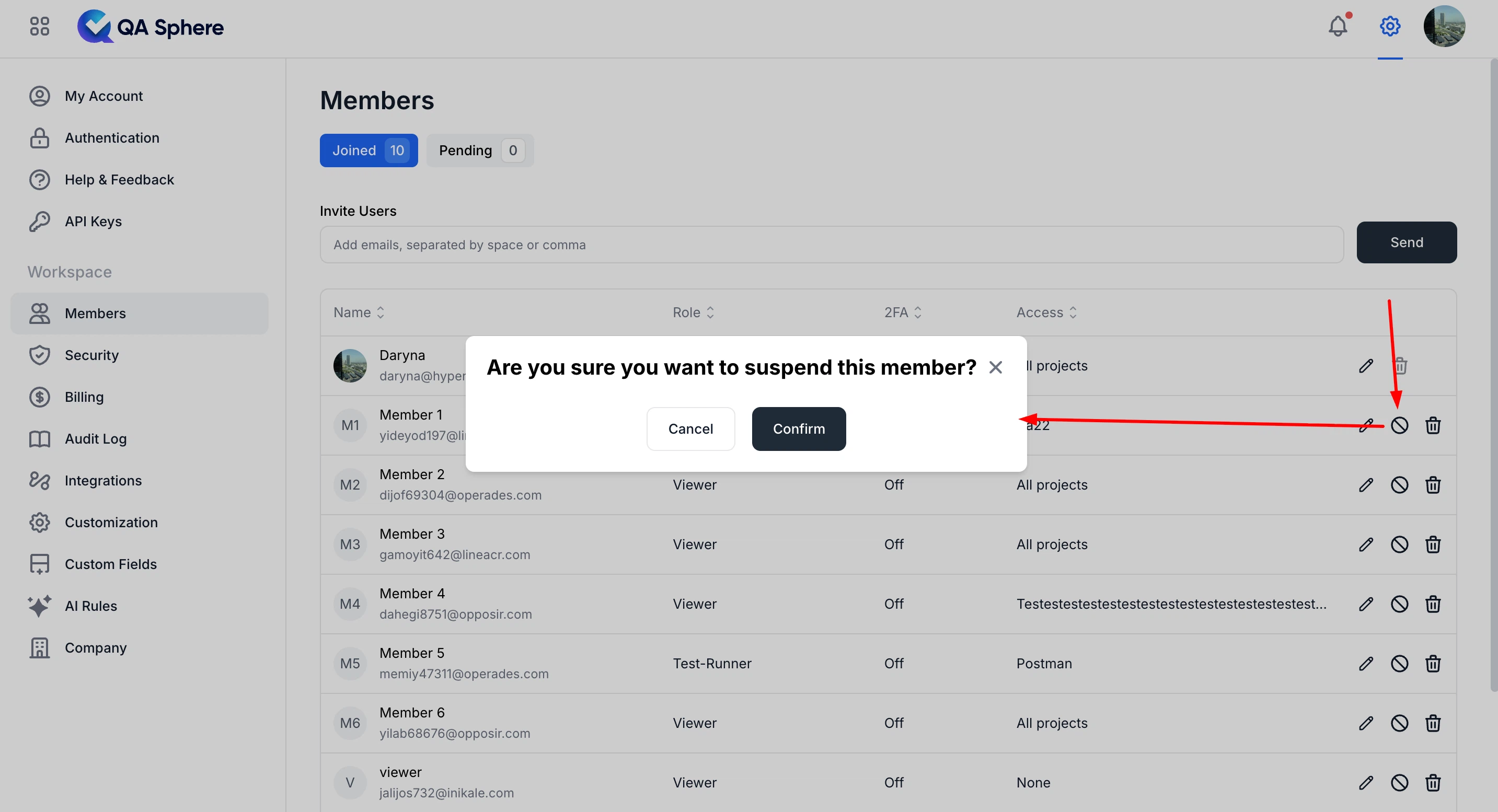The width and height of the screenshot is (1498, 812).
Task: Close the suspend dialog with the X
Action: pos(996,367)
